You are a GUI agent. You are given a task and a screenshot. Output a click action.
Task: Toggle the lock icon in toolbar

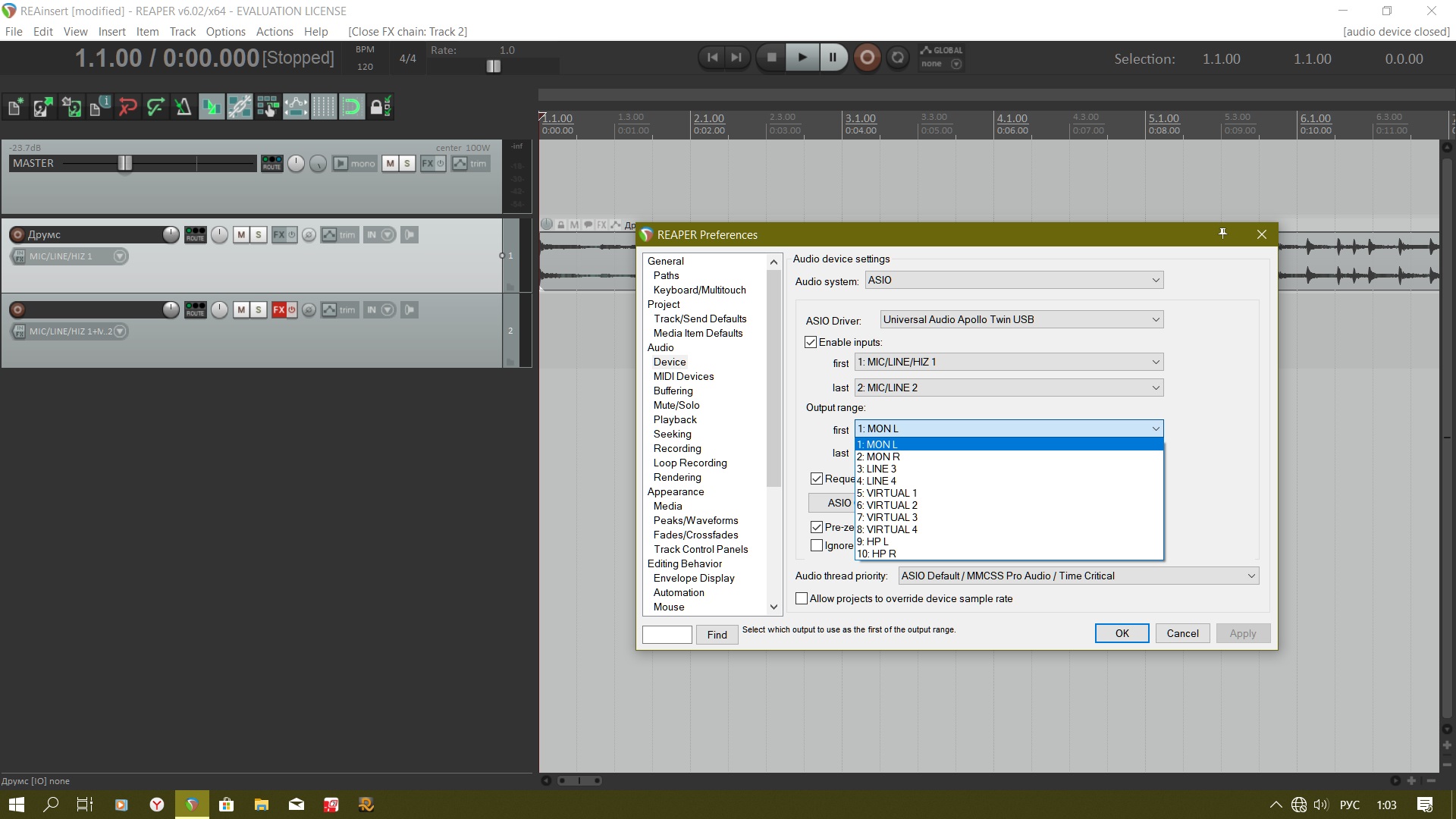[380, 107]
